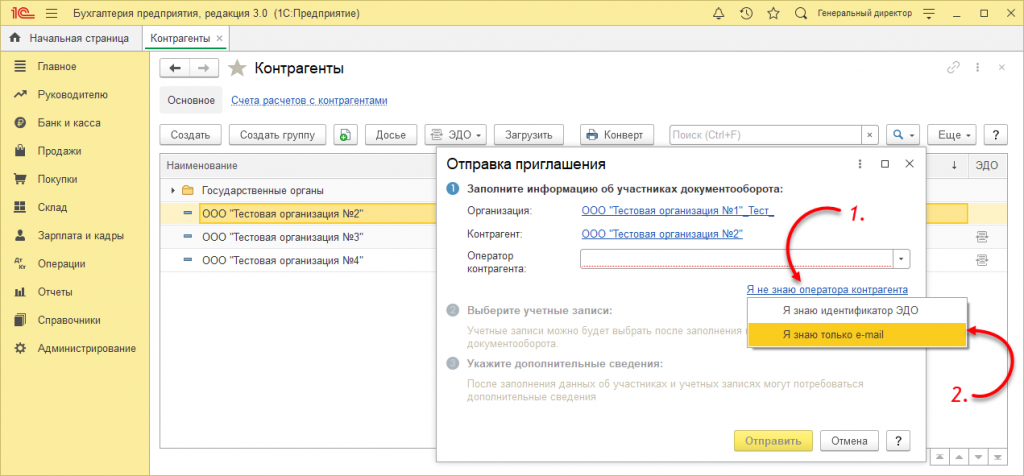Click the ЭДО column header
1024x476 pixels.
click(x=987, y=166)
